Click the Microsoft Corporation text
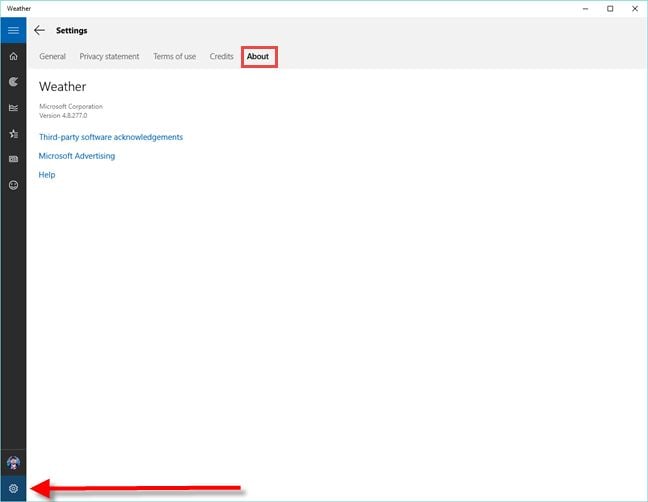648x502 pixels. point(71,107)
